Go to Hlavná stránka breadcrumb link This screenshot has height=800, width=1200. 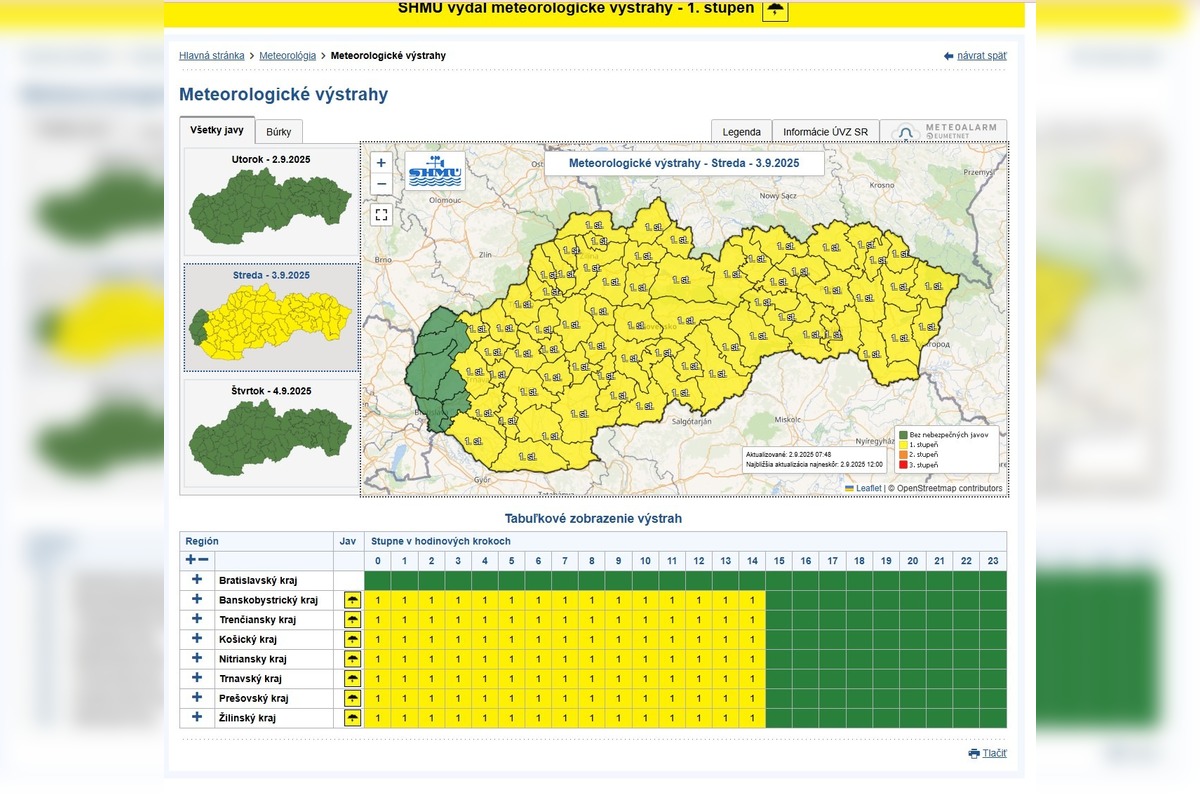(211, 56)
